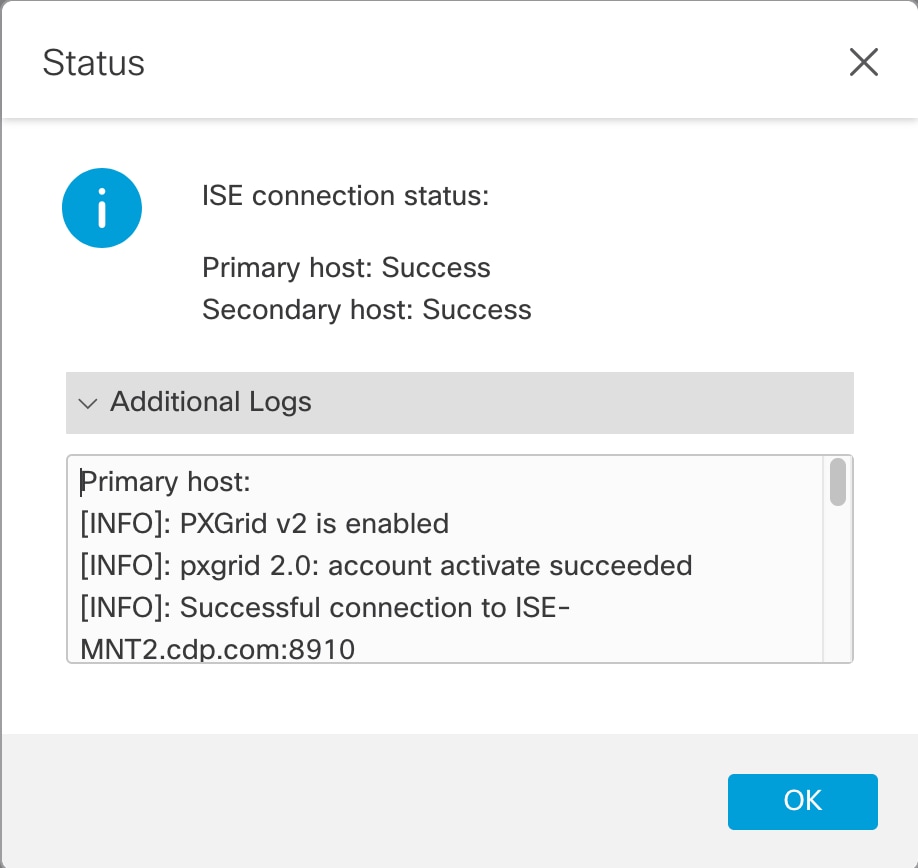Click the Primary host: Success status line

click(346, 268)
